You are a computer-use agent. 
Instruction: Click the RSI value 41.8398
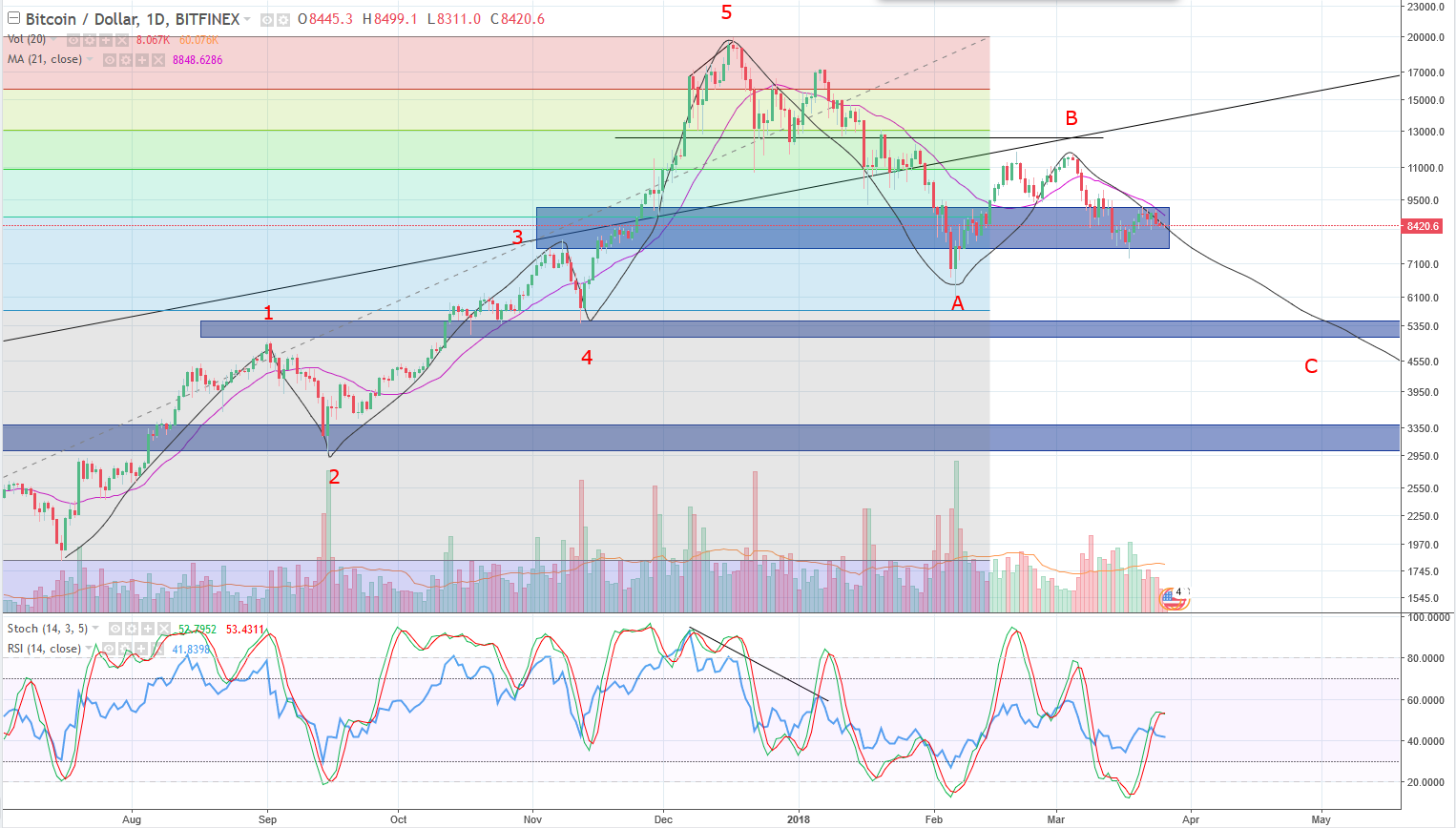tap(191, 650)
